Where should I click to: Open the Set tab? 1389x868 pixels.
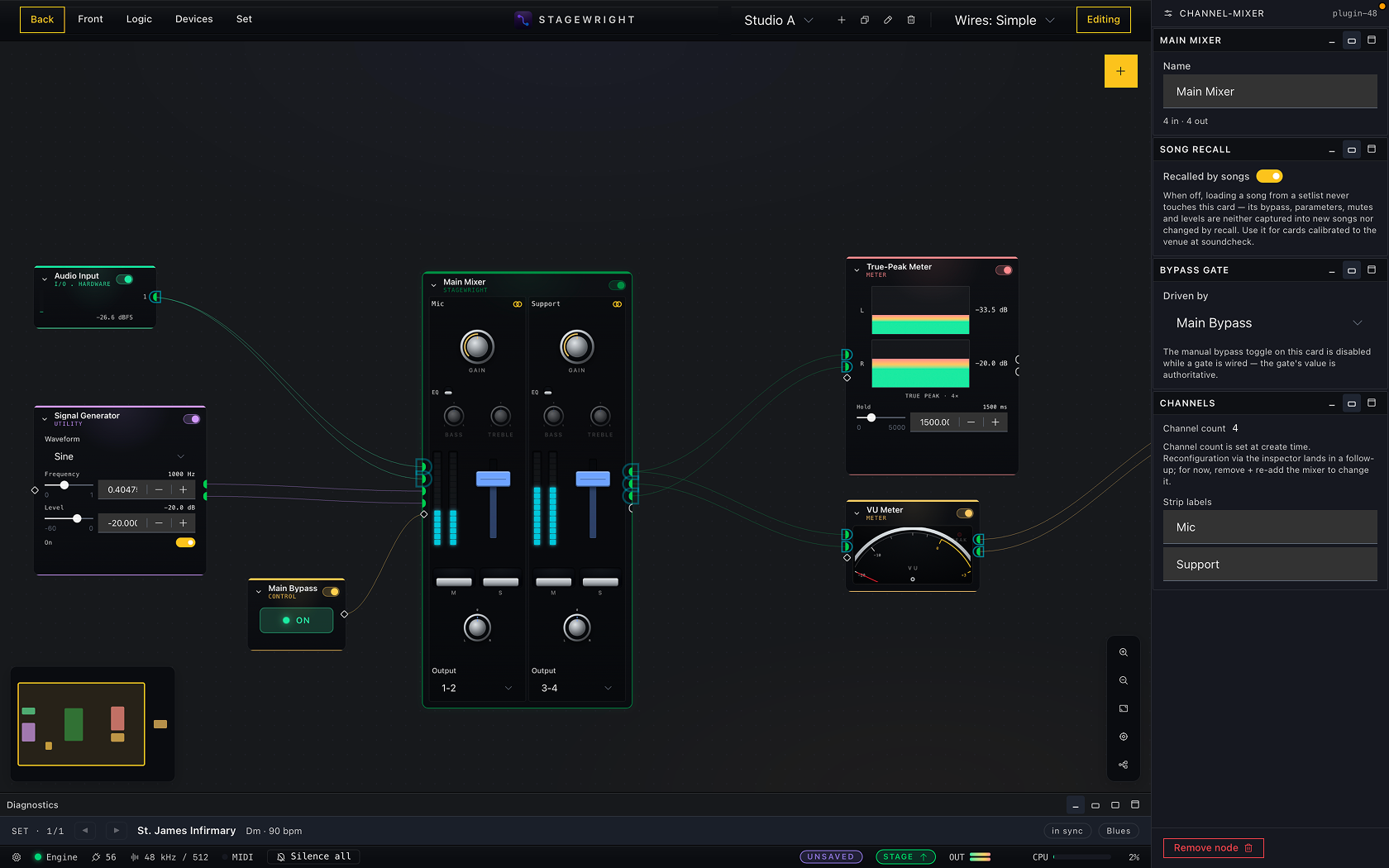coord(244,19)
